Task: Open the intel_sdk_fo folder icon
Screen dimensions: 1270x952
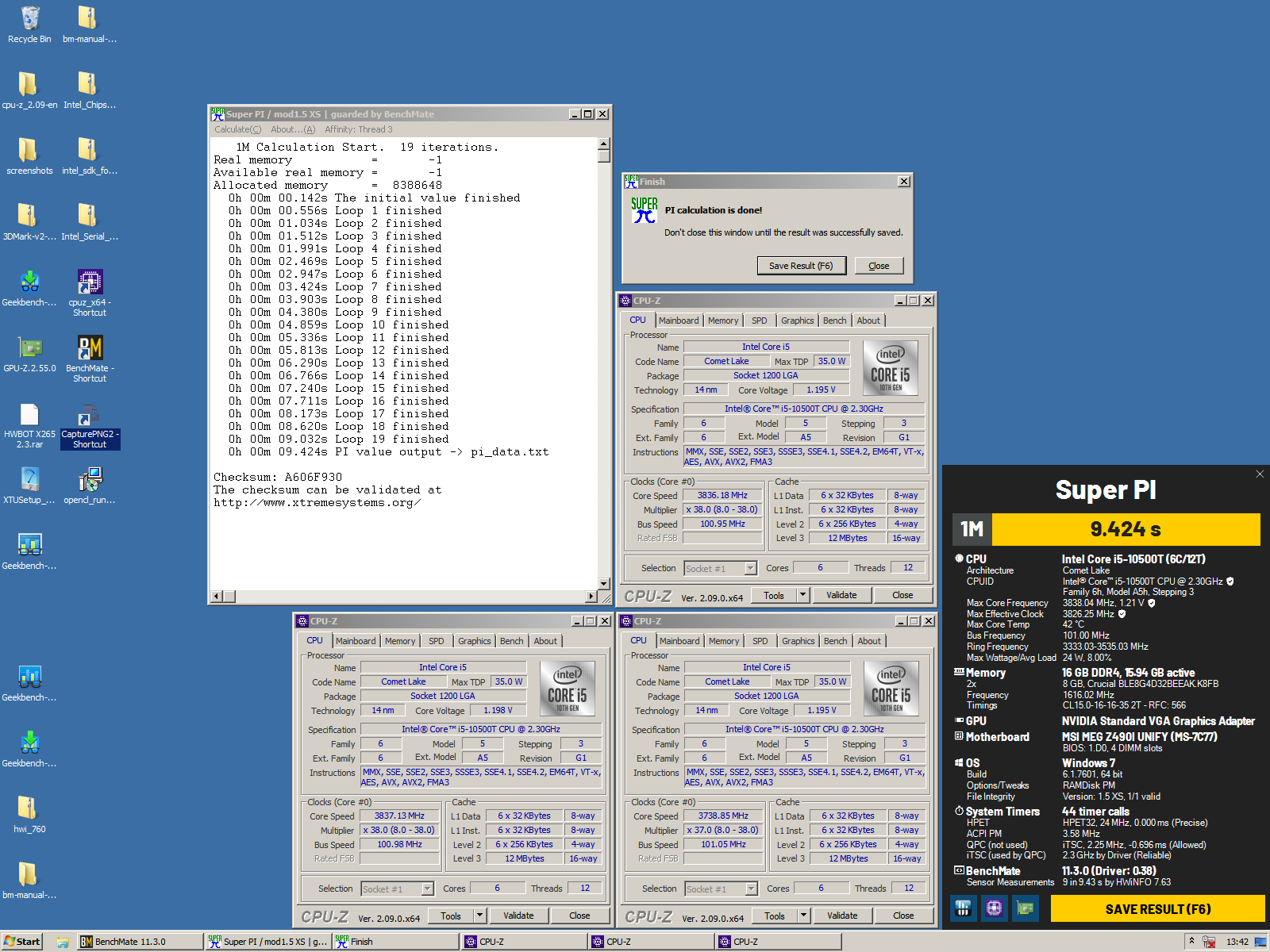Action: 87,149
